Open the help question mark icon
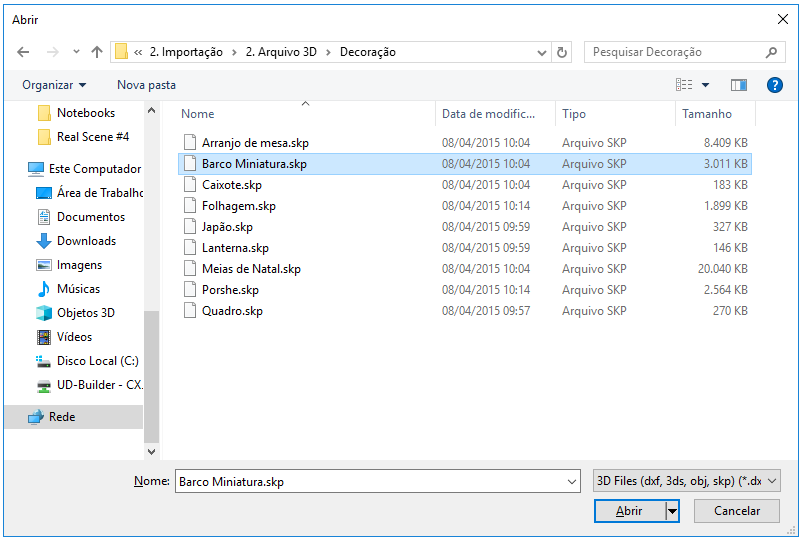The image size is (802, 541). click(774, 85)
